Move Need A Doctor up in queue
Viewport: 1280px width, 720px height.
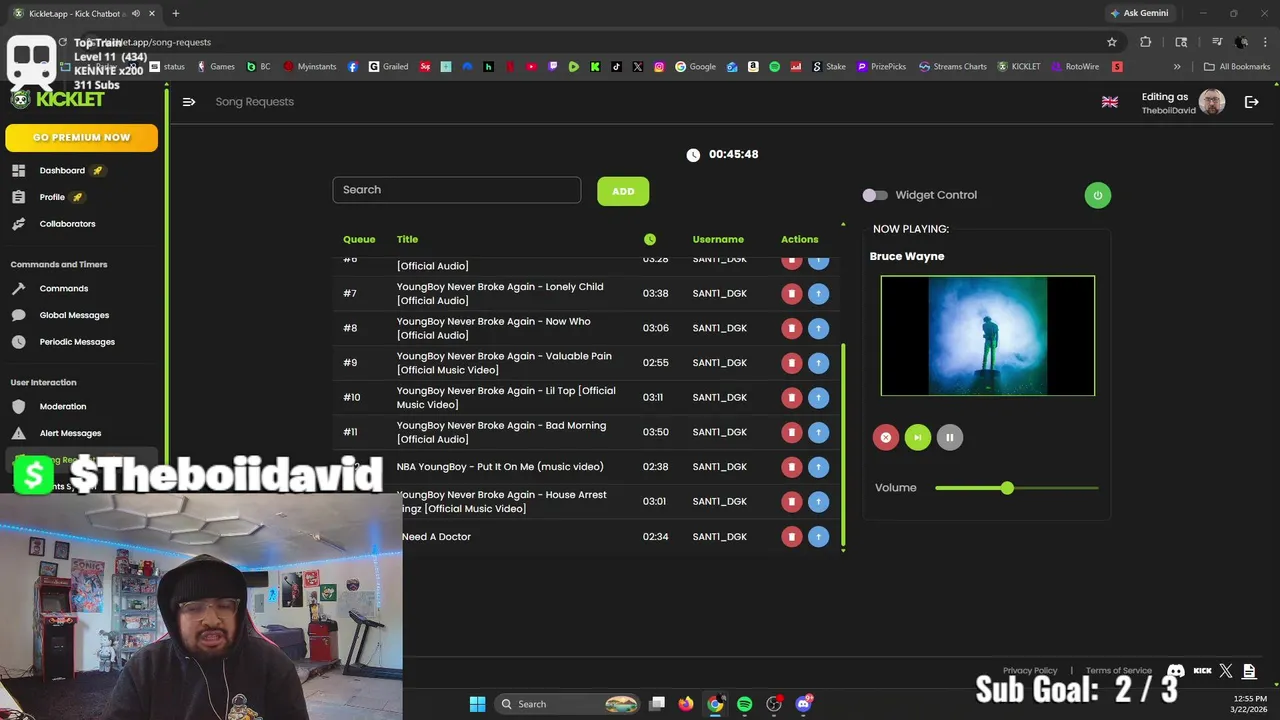(818, 536)
